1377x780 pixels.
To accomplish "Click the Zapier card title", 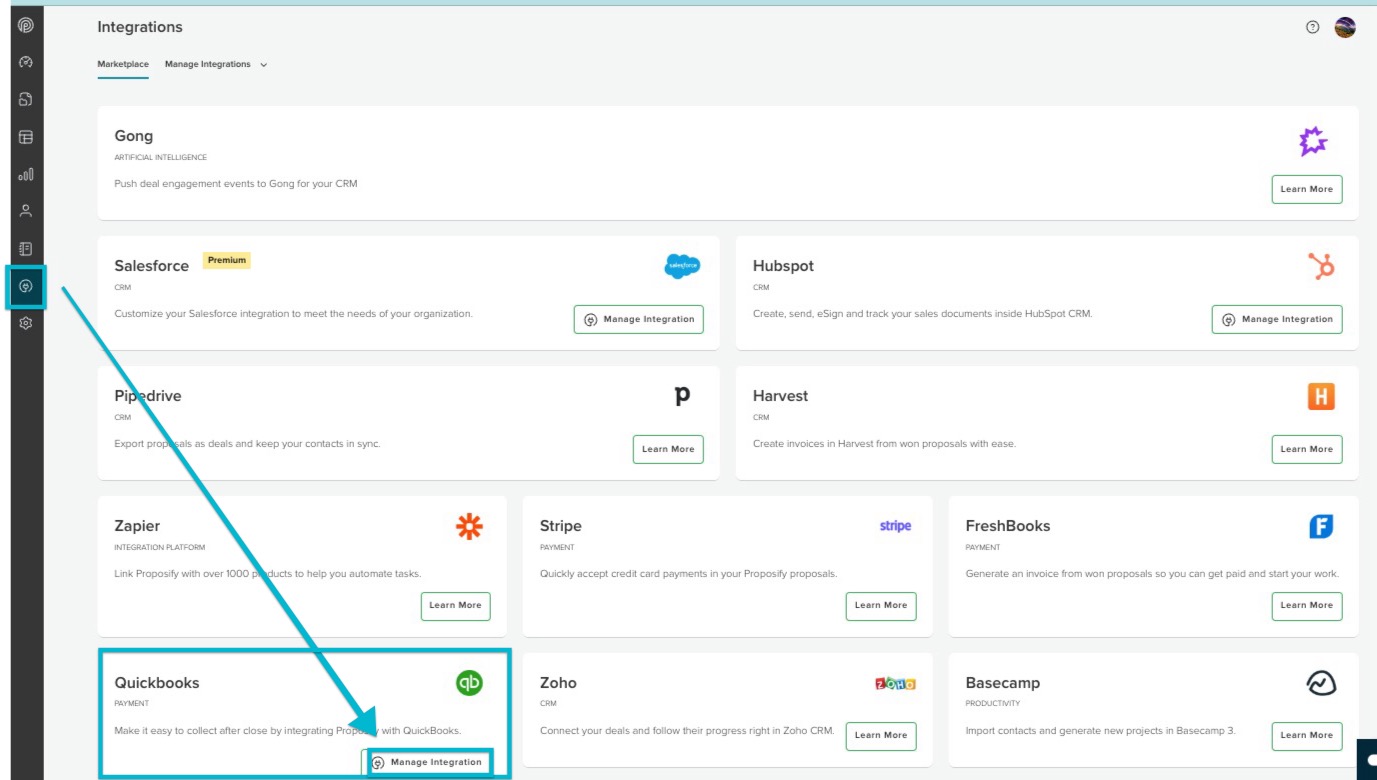I will (x=137, y=526).
